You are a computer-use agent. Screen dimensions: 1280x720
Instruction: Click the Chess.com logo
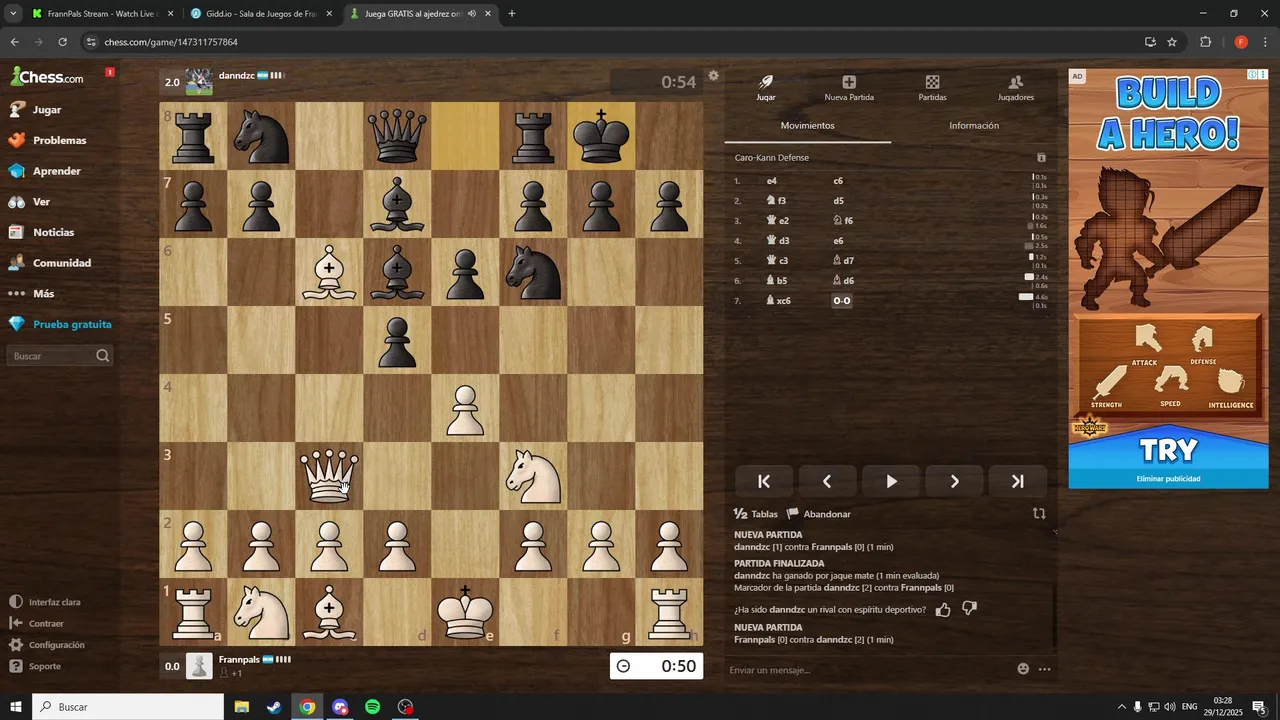(x=47, y=77)
